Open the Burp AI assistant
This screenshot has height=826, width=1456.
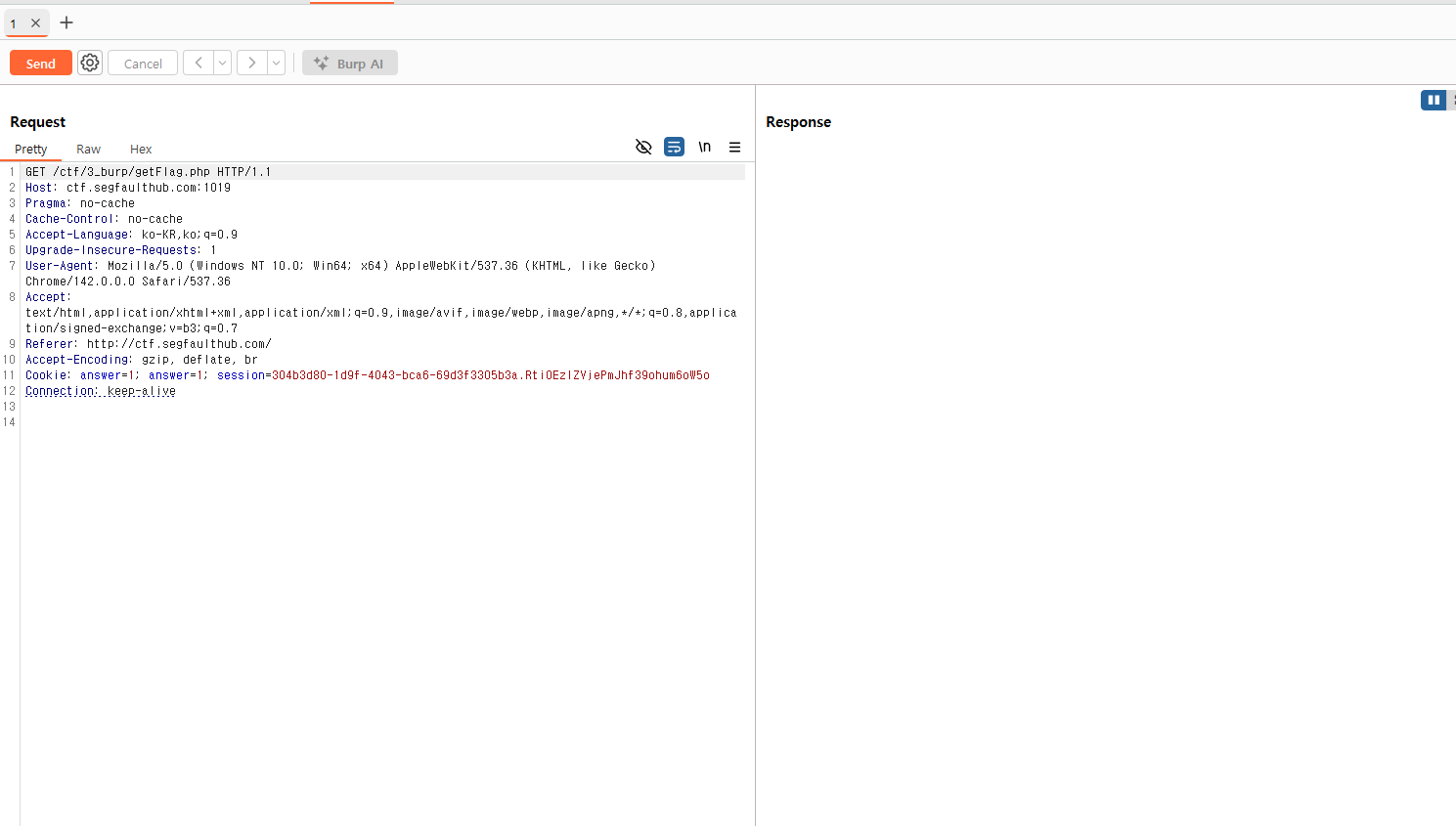350,64
